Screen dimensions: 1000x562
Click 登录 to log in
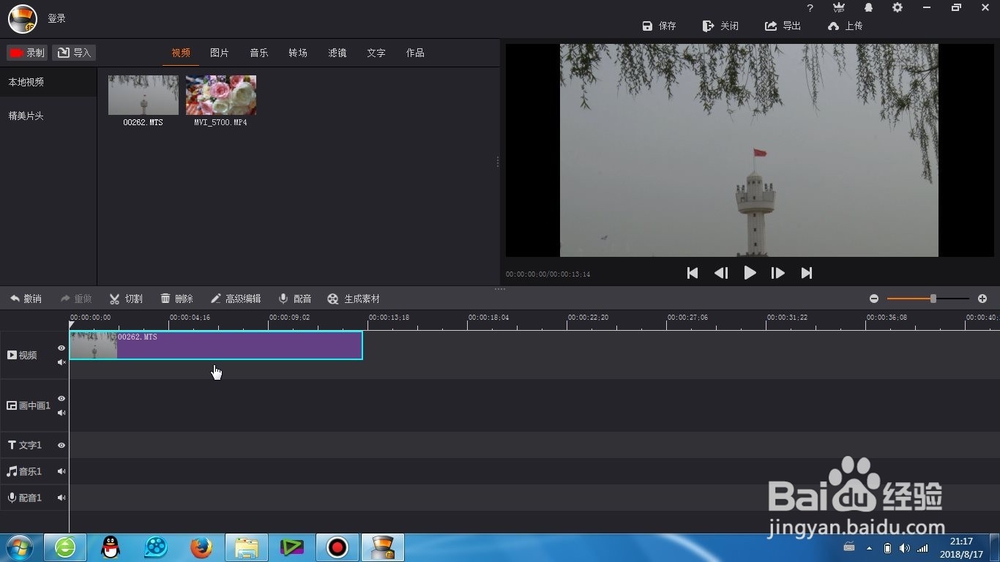coord(57,18)
